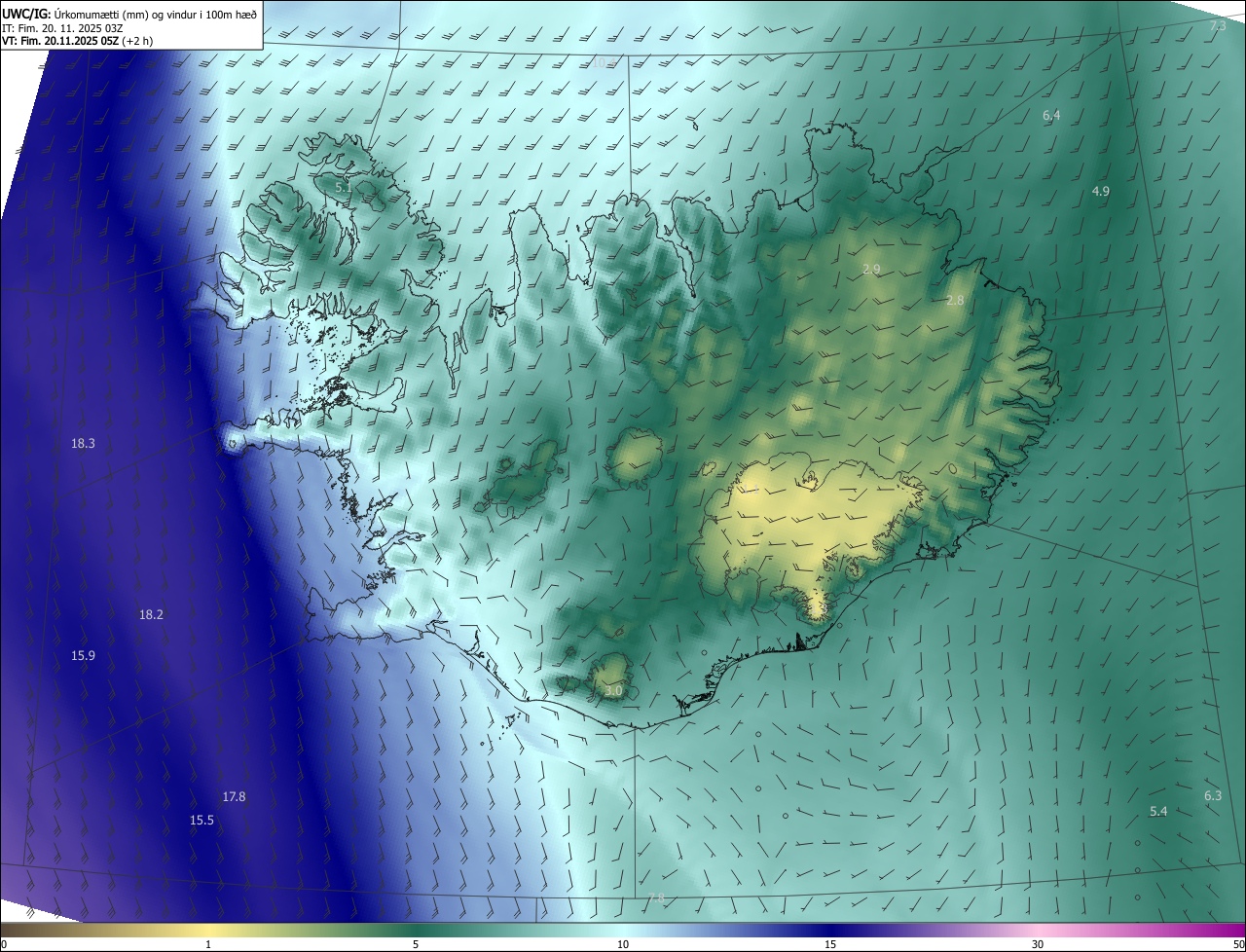1246x952 pixels.
Task: Click the colour scale tick label 15
Action: (x=830, y=944)
